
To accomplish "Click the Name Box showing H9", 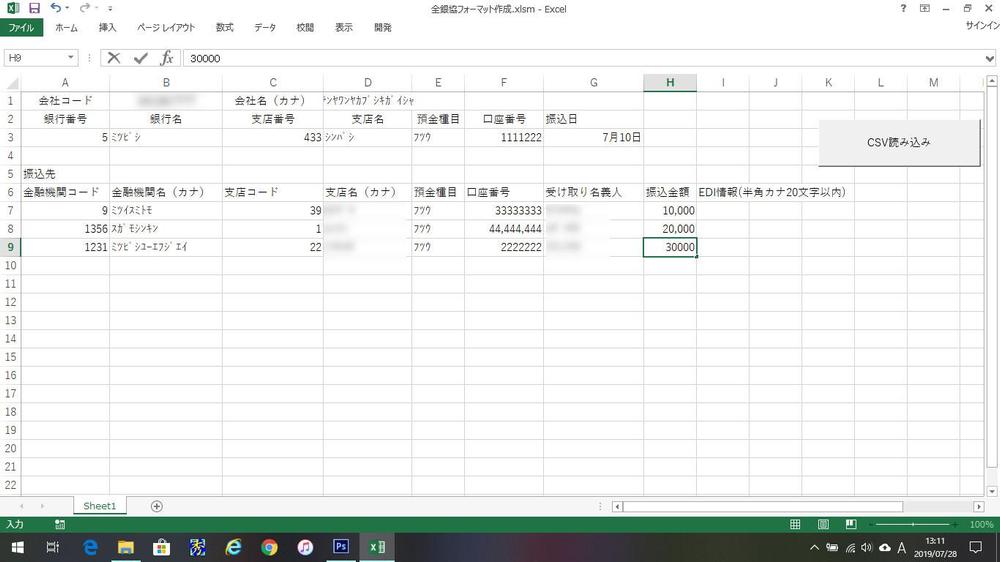I will click(x=35, y=57).
